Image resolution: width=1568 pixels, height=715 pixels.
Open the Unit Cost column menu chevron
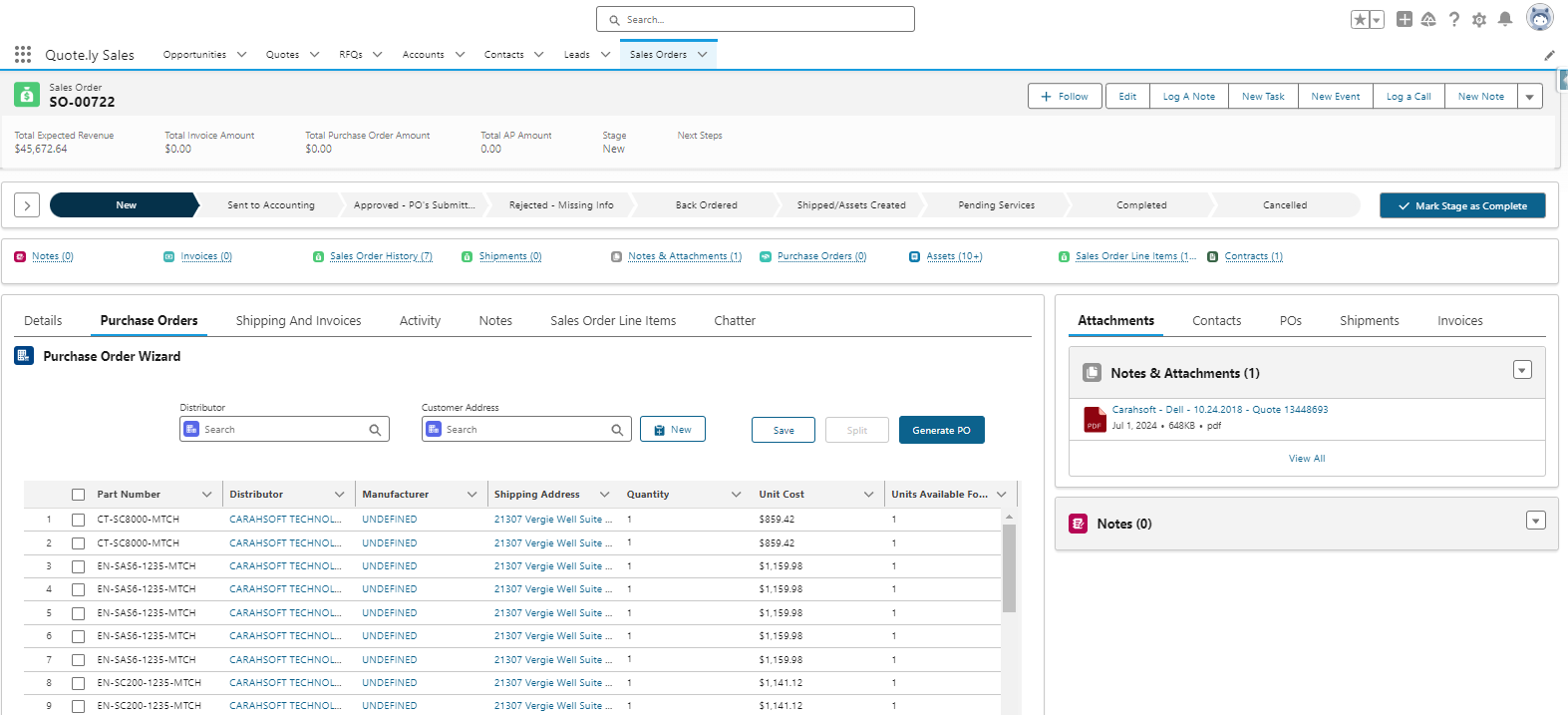868,495
